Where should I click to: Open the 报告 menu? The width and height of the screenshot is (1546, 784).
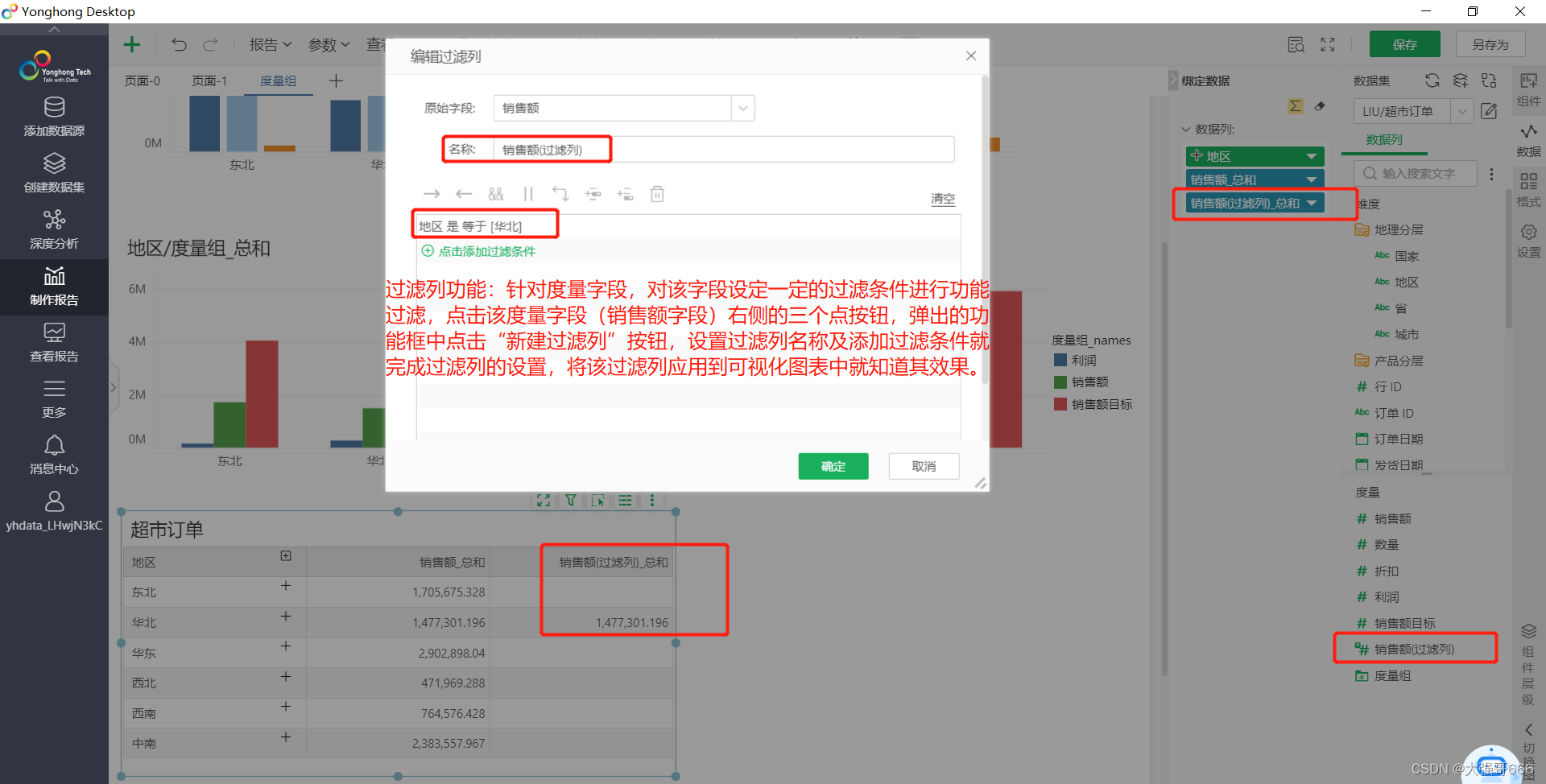(x=271, y=44)
